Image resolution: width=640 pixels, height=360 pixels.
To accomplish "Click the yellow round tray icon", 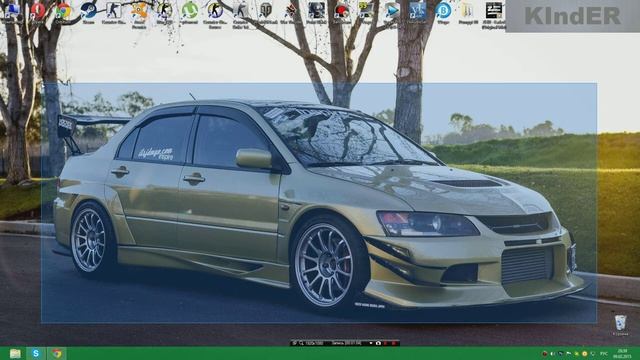I will (585, 353).
